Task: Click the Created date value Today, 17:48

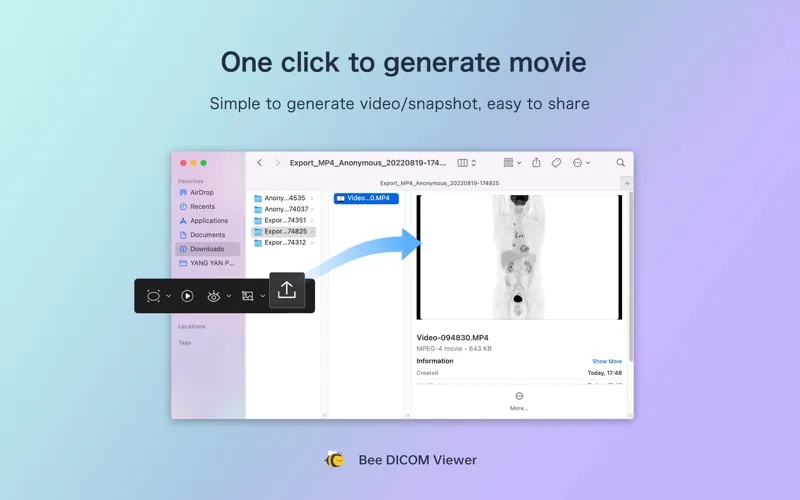Action: 605,373
